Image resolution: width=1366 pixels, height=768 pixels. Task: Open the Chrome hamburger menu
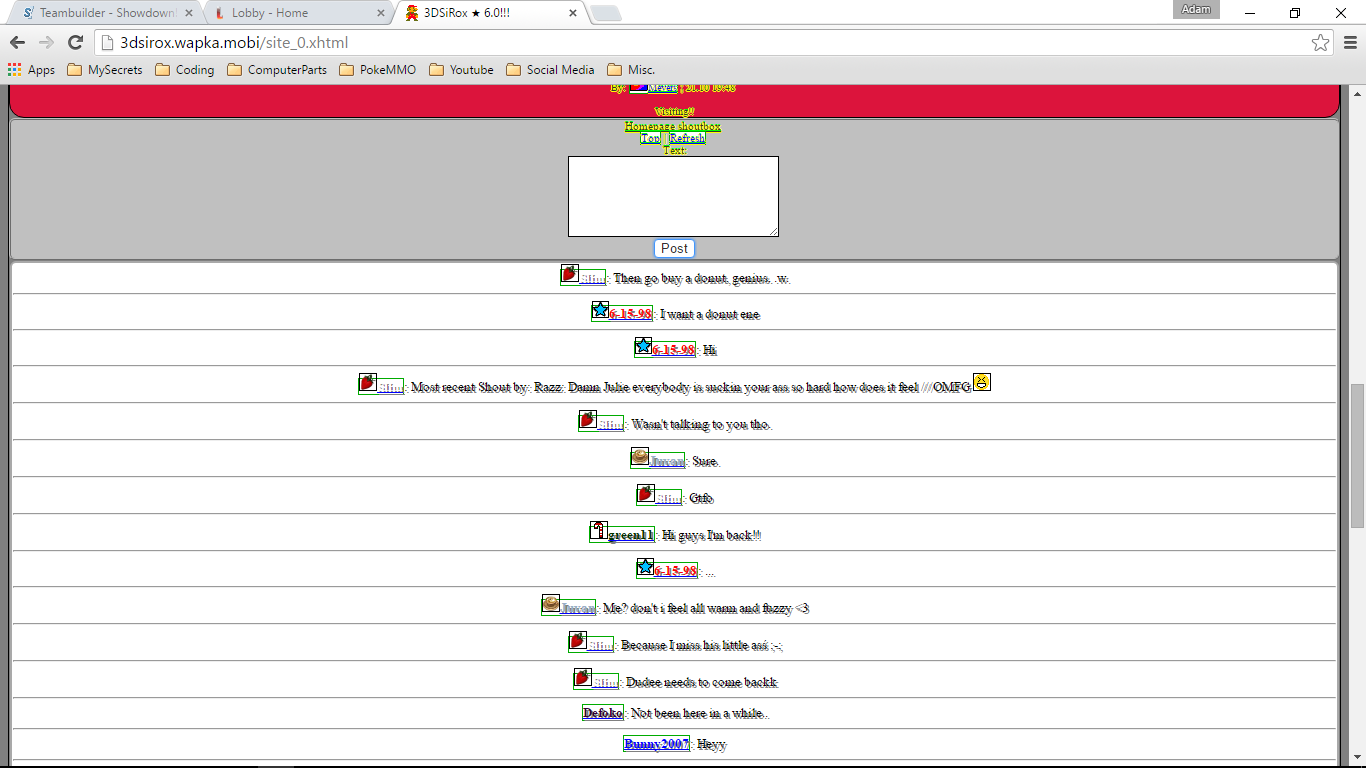(x=1350, y=42)
